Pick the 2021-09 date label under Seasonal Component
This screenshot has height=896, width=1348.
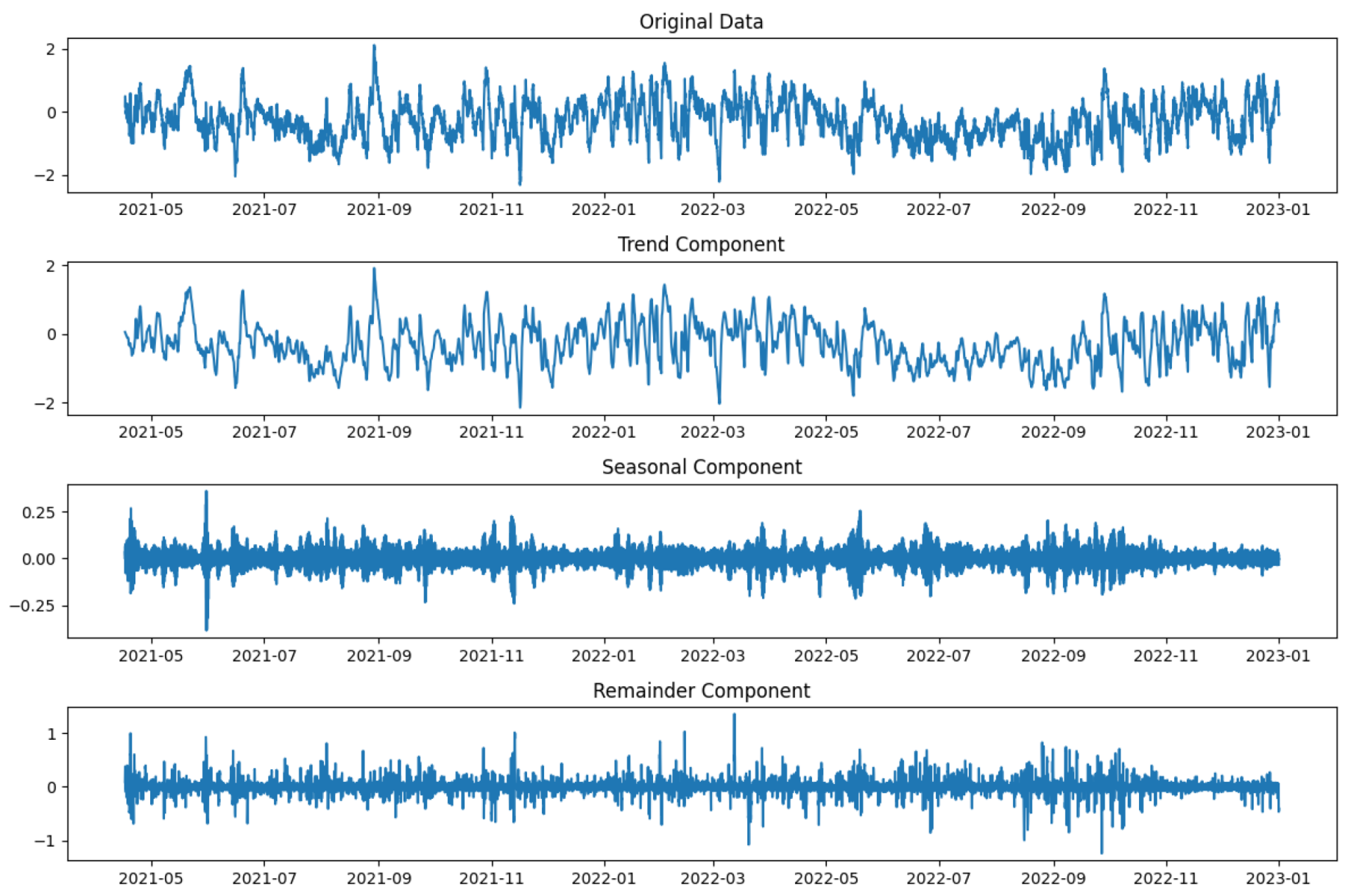pyautogui.click(x=379, y=655)
